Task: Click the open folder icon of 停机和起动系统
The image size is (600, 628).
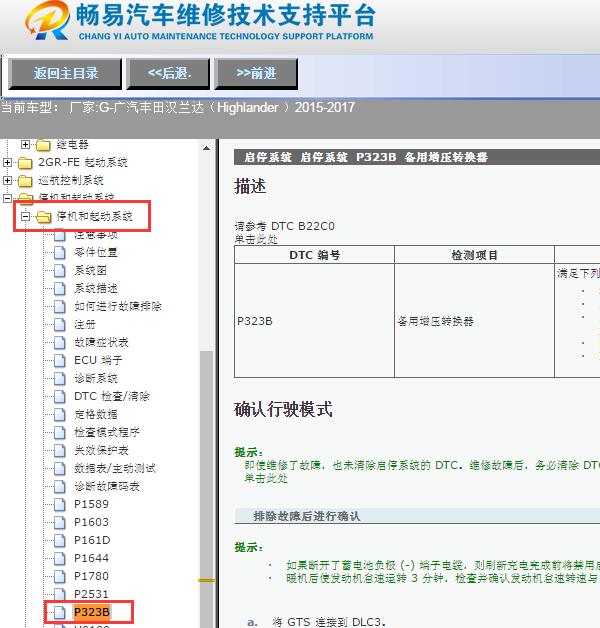Action: point(43,217)
